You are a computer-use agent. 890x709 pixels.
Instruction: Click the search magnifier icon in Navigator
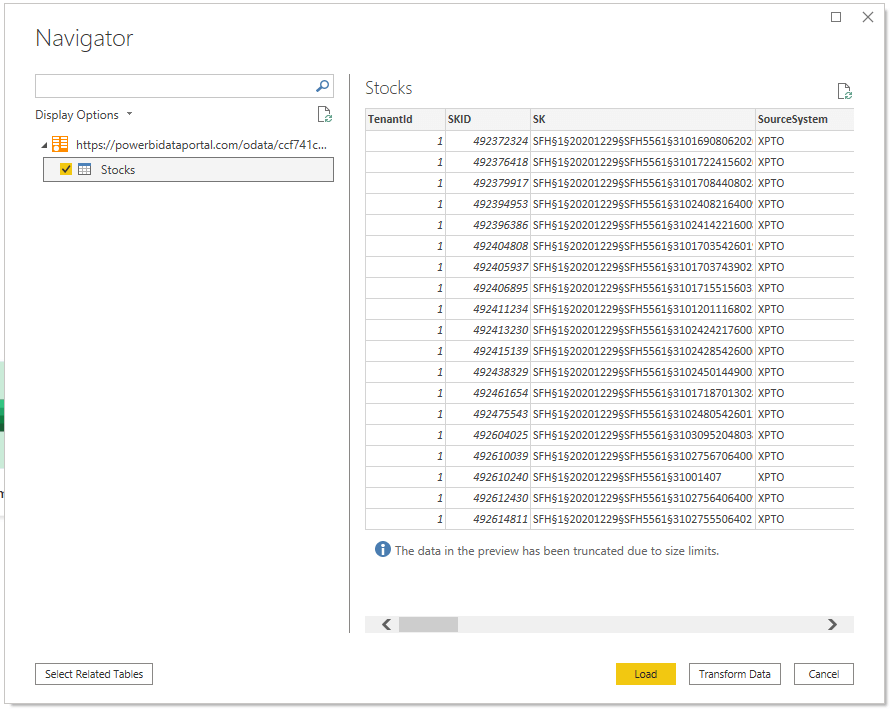coord(321,86)
